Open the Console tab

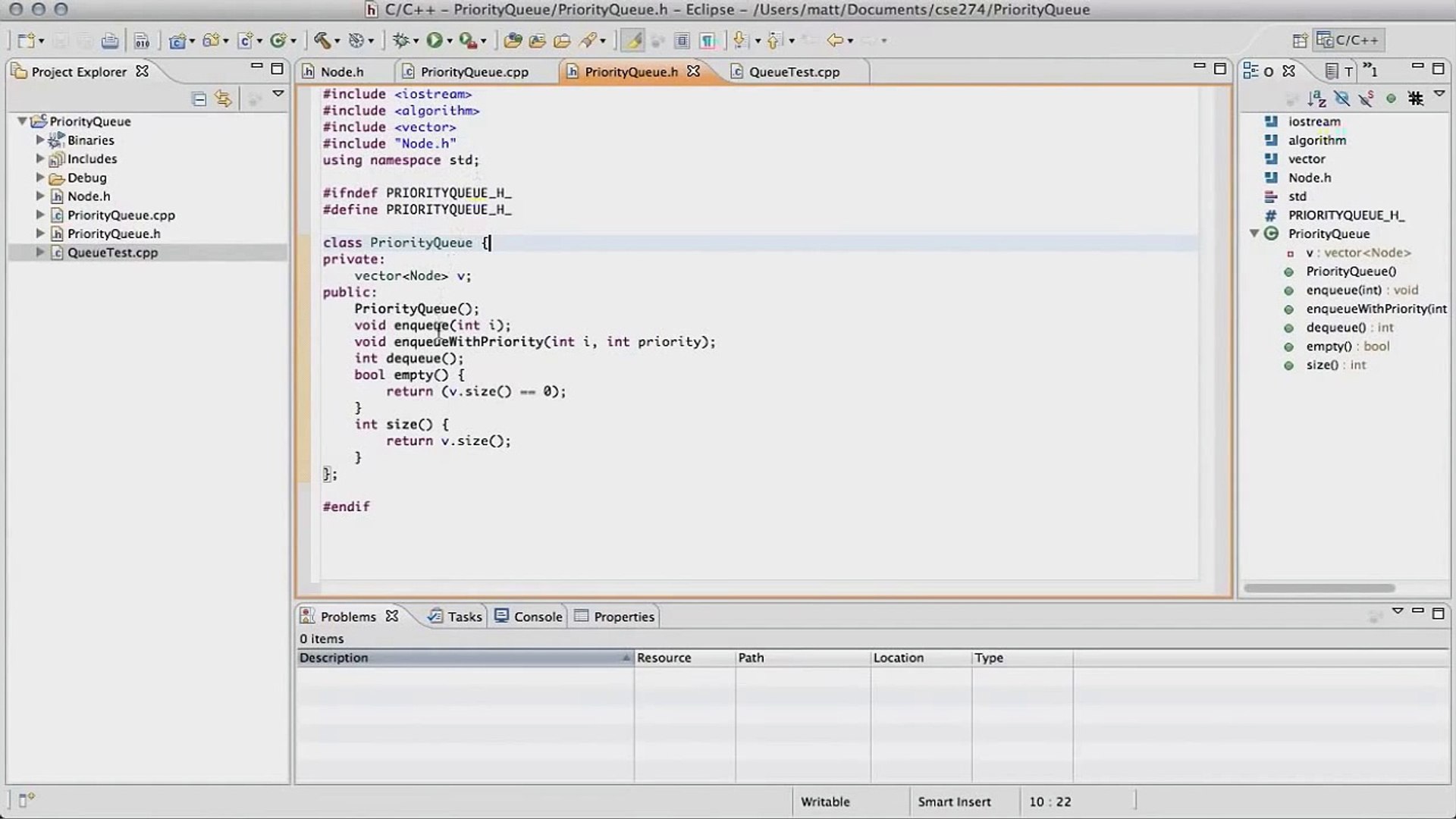click(529, 617)
